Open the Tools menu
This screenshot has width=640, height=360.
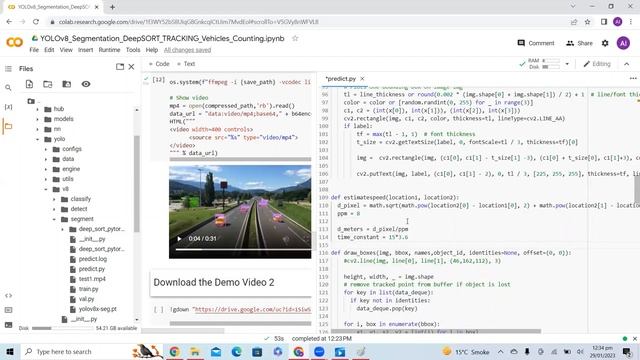tap(133, 50)
